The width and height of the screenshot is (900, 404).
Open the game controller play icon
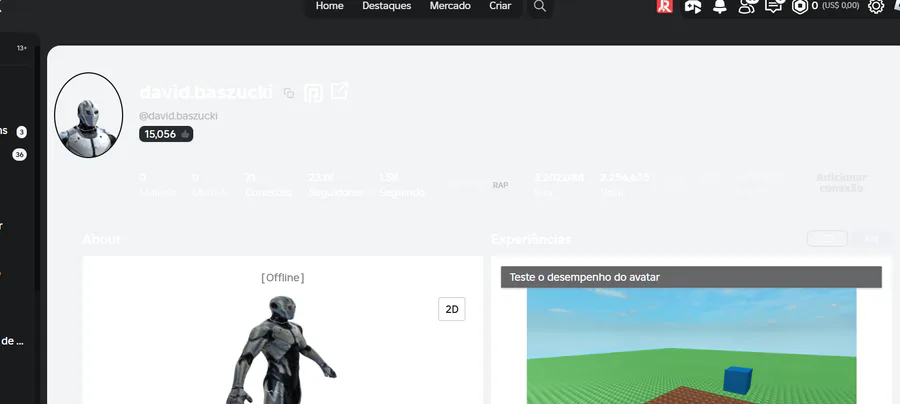(693, 6)
